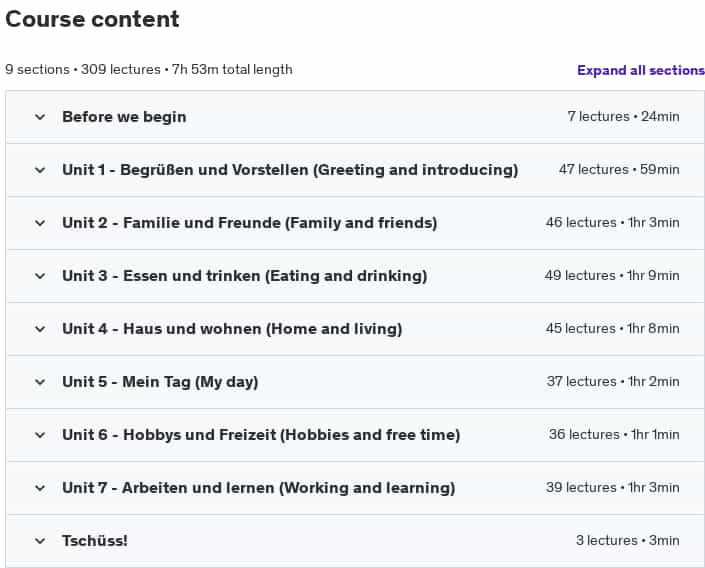Image resolution: width=705 pixels, height=568 pixels.
Task: Expand the Tschüss! section chevron
Action: [x=40, y=541]
